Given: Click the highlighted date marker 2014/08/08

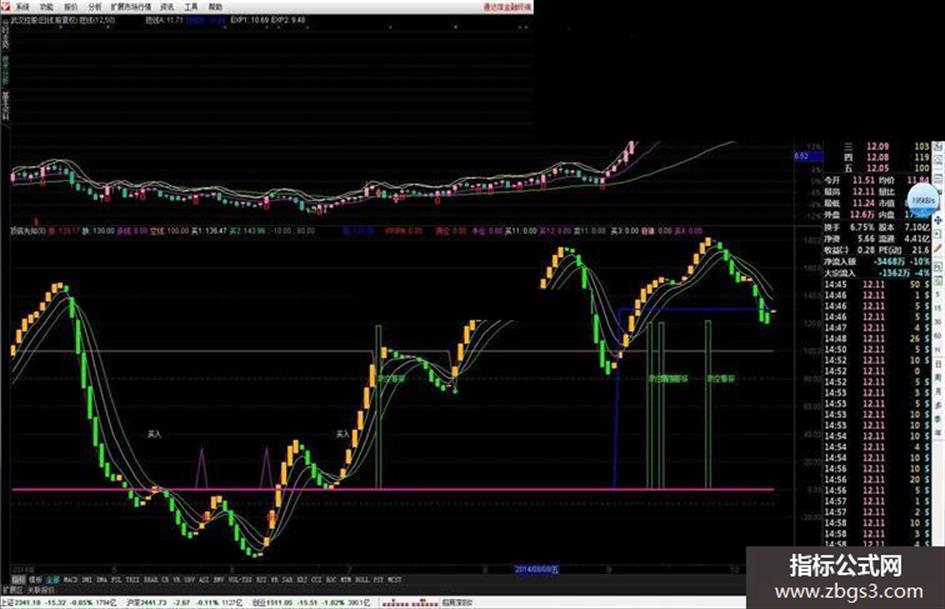Looking at the screenshot, I should coord(536,569).
